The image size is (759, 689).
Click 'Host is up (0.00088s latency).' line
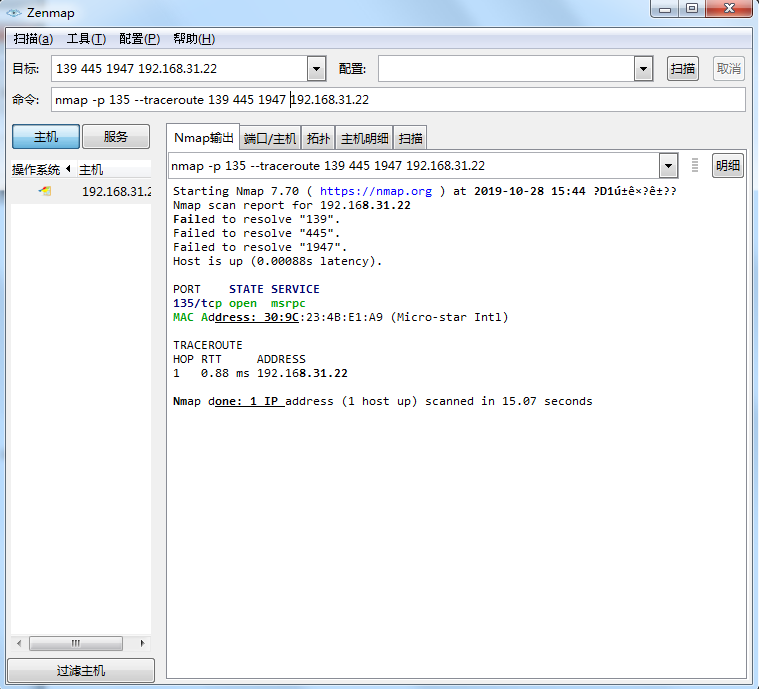tap(277, 261)
